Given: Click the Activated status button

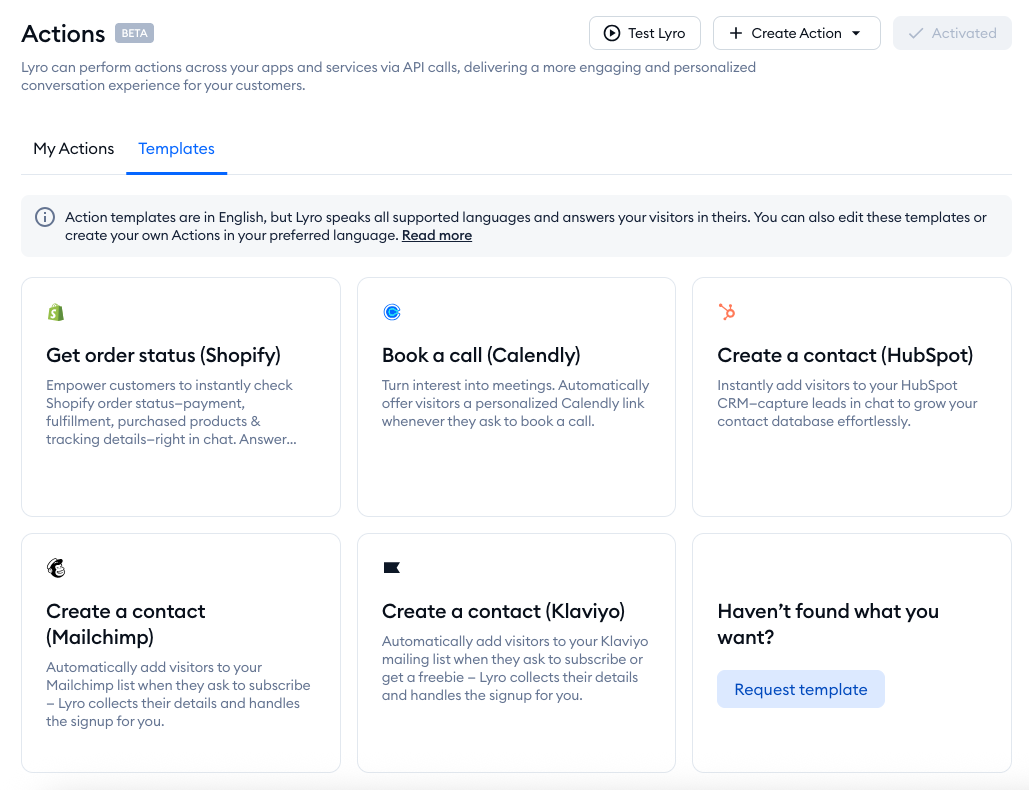Looking at the screenshot, I should pos(952,33).
